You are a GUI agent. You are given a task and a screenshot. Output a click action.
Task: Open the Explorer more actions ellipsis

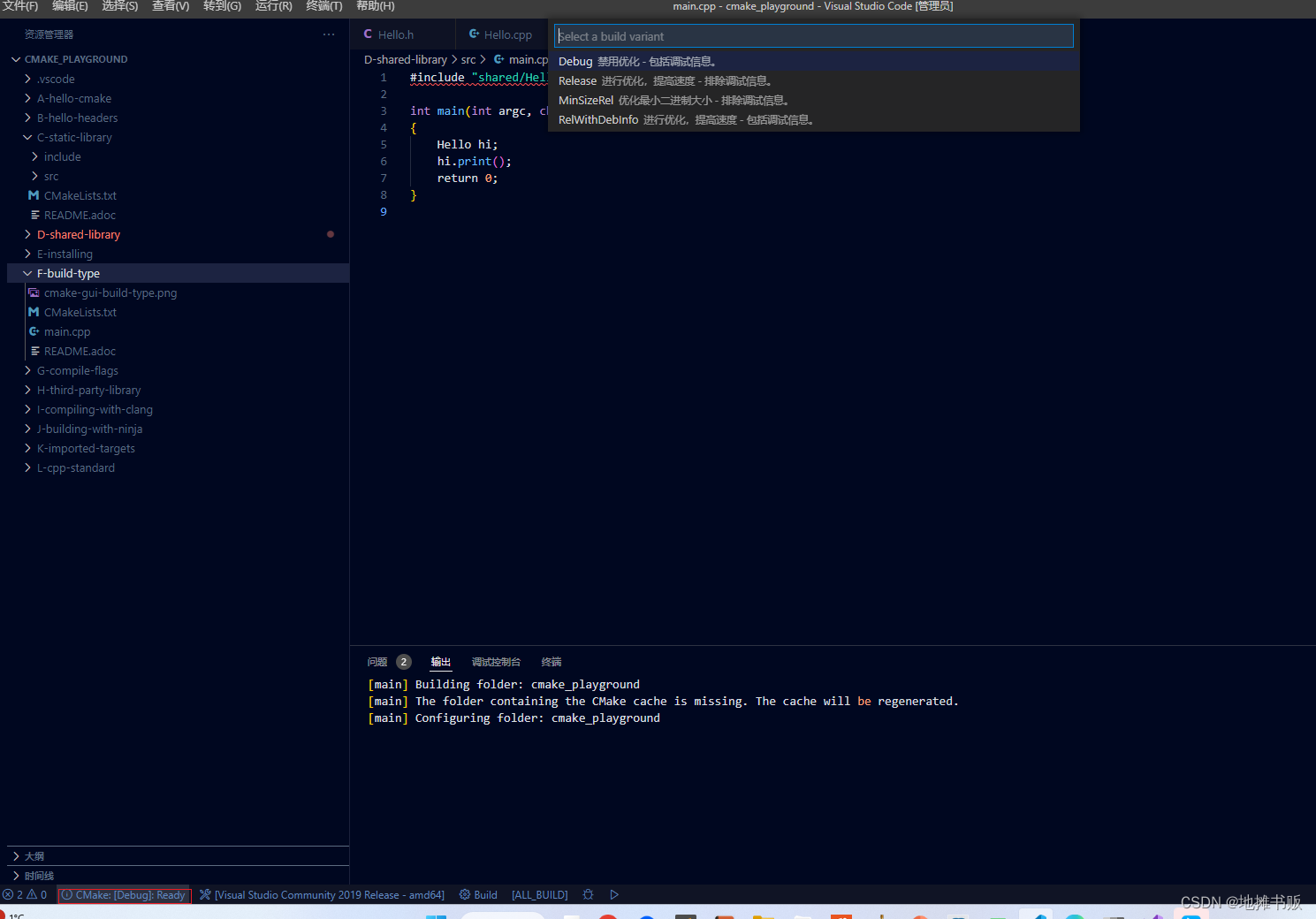tap(329, 34)
